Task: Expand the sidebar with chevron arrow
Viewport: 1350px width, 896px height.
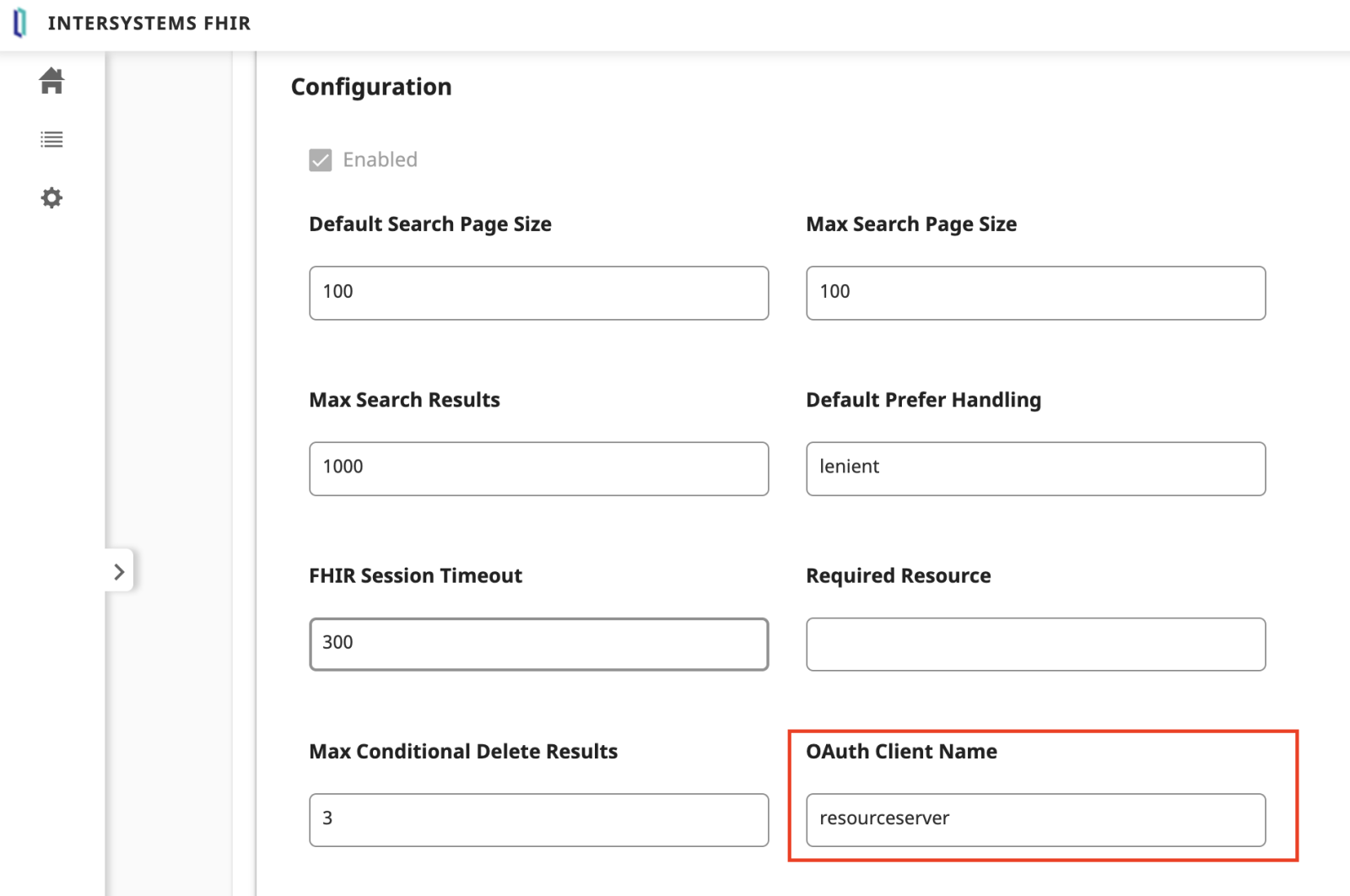Action: click(119, 571)
